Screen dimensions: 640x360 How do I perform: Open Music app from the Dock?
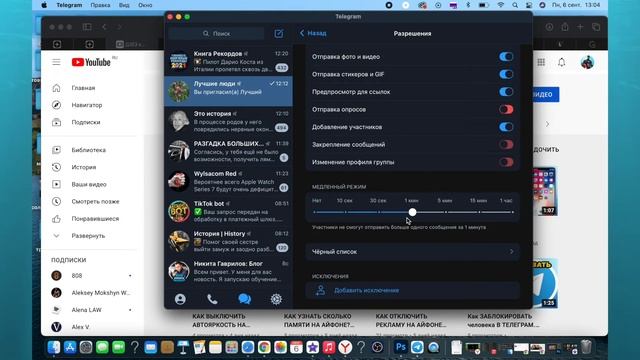coord(329,347)
